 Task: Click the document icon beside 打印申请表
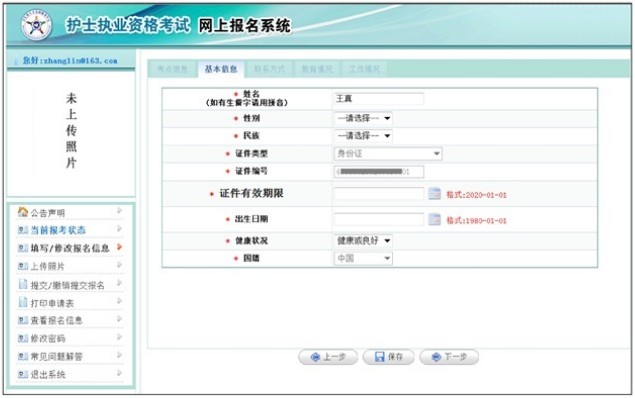tap(23, 302)
